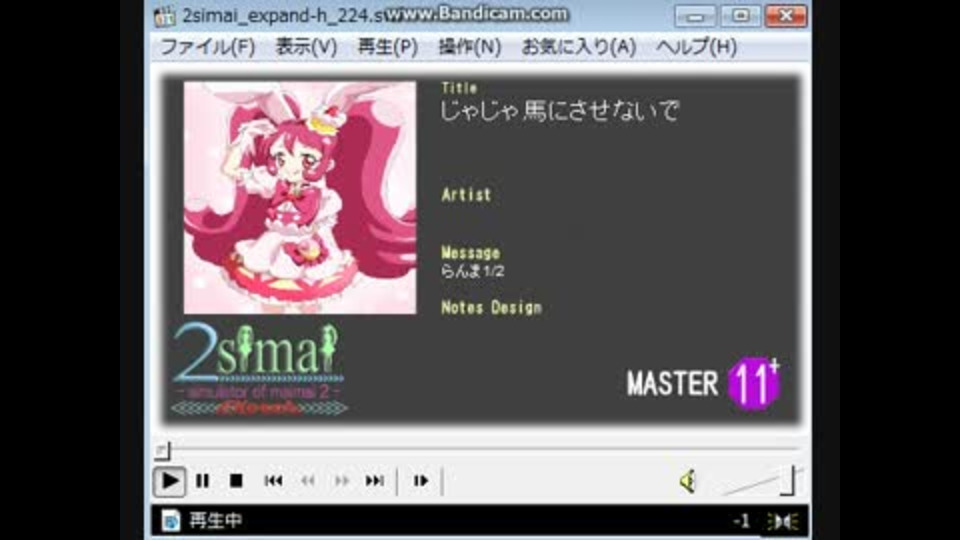The image size is (960, 540).
Task: Open the ファイル(F) menu
Action: click(x=208, y=47)
